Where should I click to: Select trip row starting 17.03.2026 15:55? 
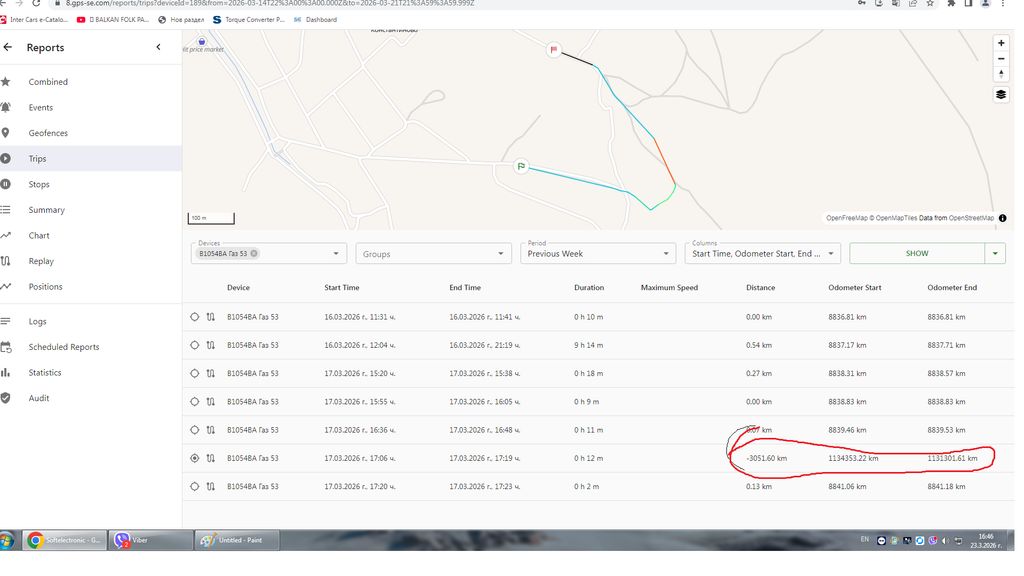195,402
